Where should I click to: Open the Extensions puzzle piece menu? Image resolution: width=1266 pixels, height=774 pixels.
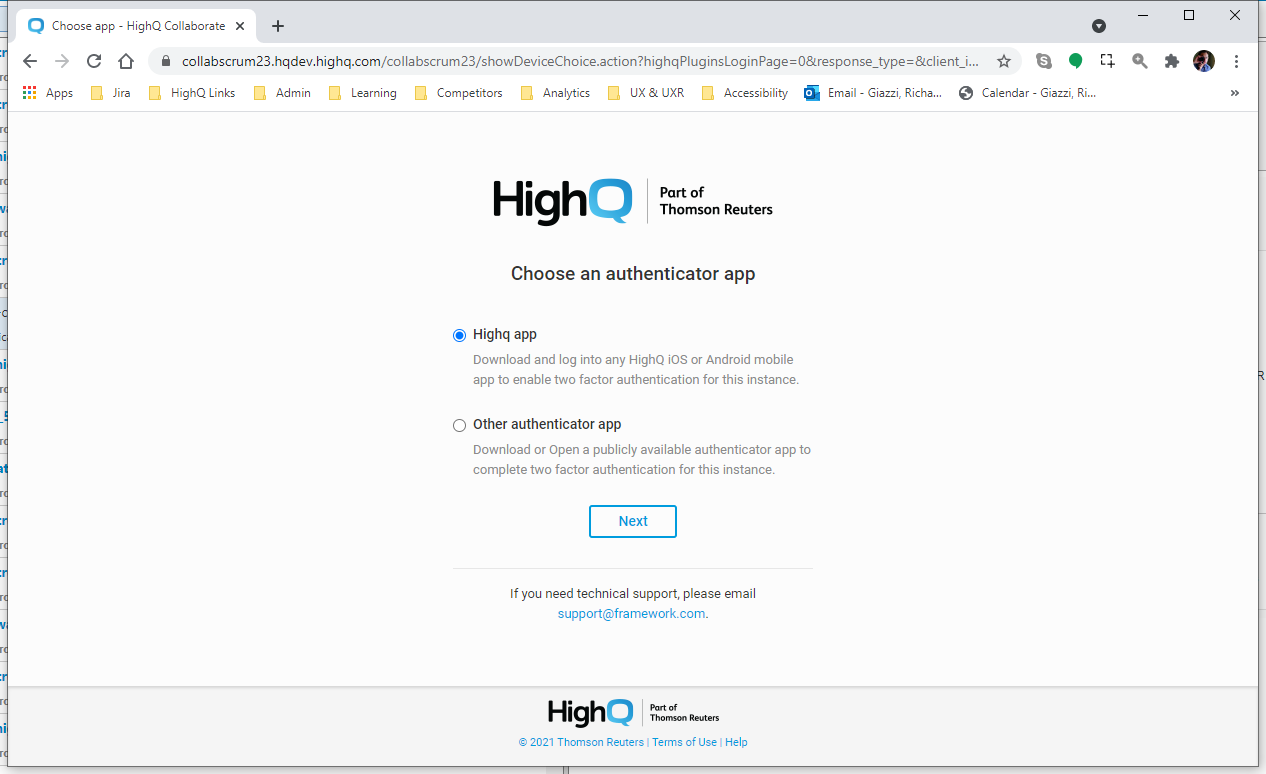1172,61
